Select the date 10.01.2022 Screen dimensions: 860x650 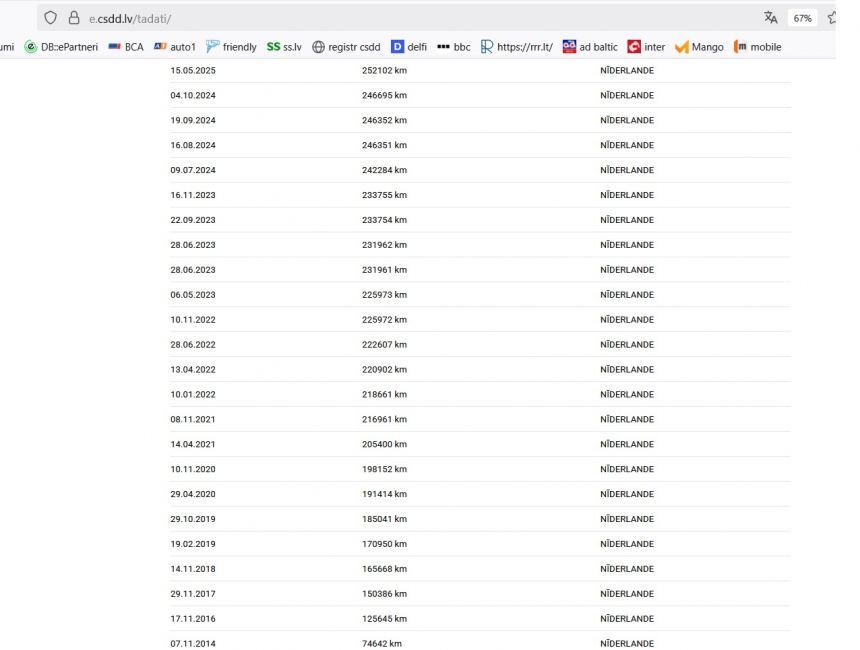click(x=193, y=395)
